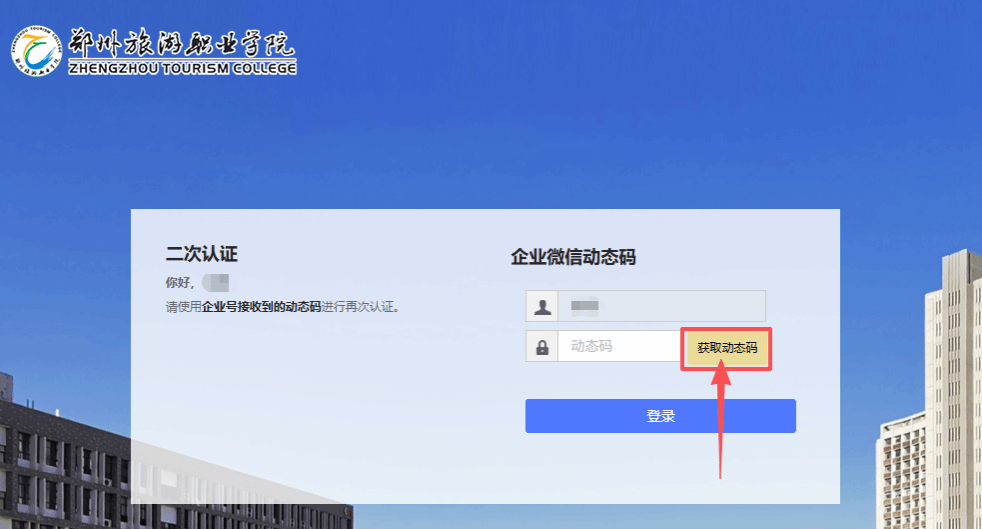Submit with the blue 登录 button
The width and height of the screenshot is (982, 529).
(660, 416)
